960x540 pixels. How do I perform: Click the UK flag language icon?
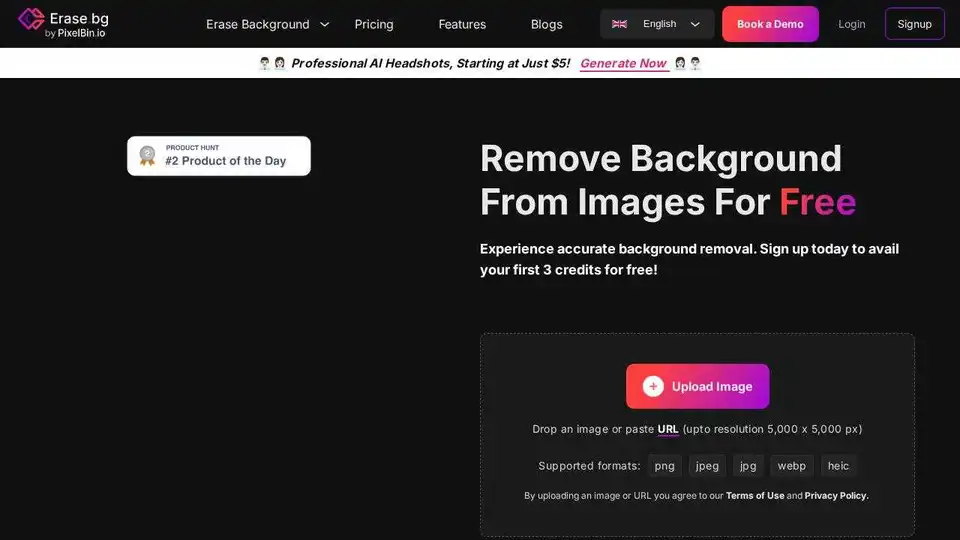[x=619, y=24]
